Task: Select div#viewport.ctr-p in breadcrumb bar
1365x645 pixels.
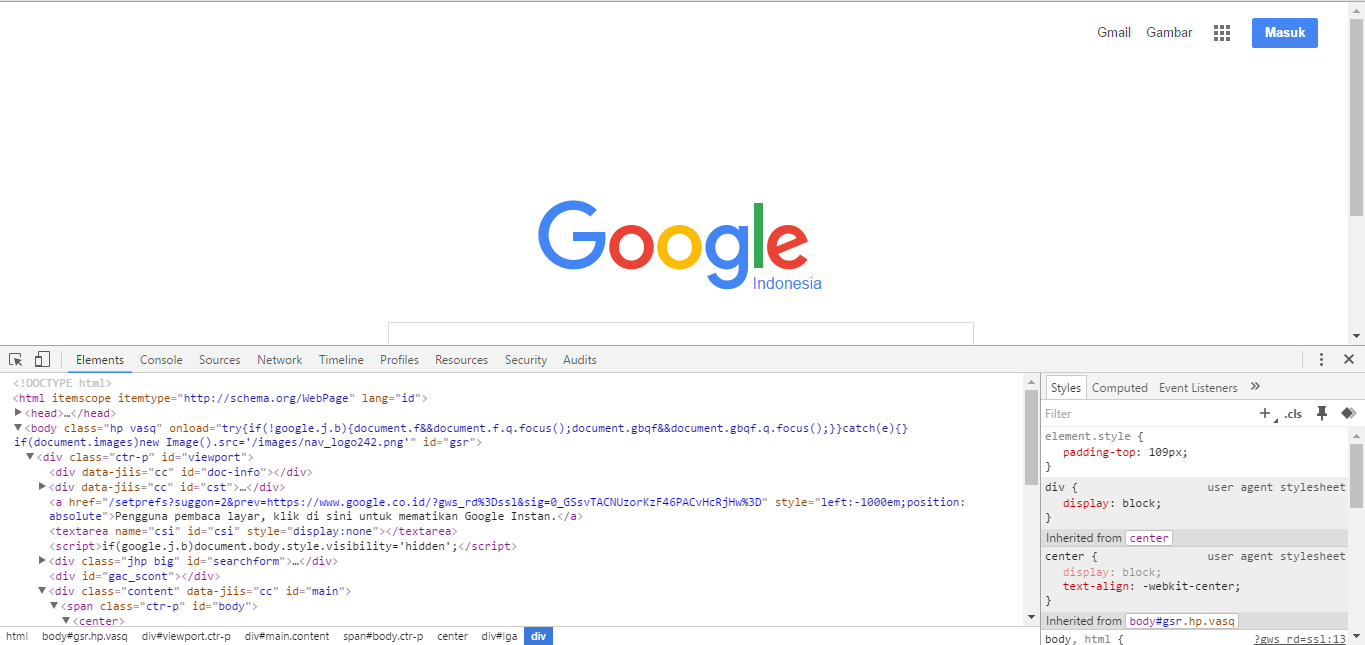Action: pyautogui.click(x=186, y=636)
